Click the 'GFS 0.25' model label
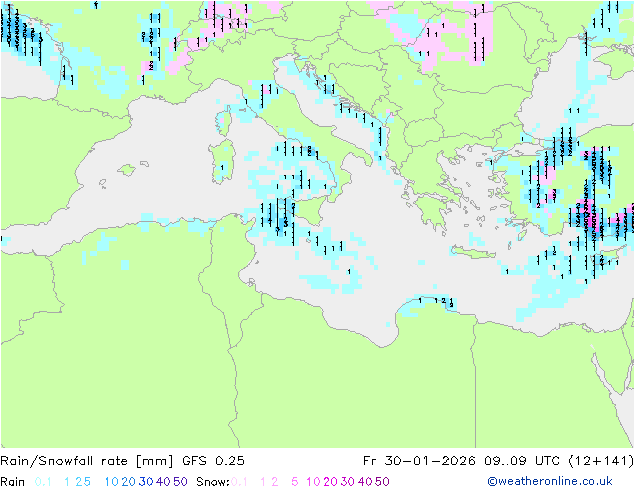The width and height of the screenshot is (634, 490). 213,461
